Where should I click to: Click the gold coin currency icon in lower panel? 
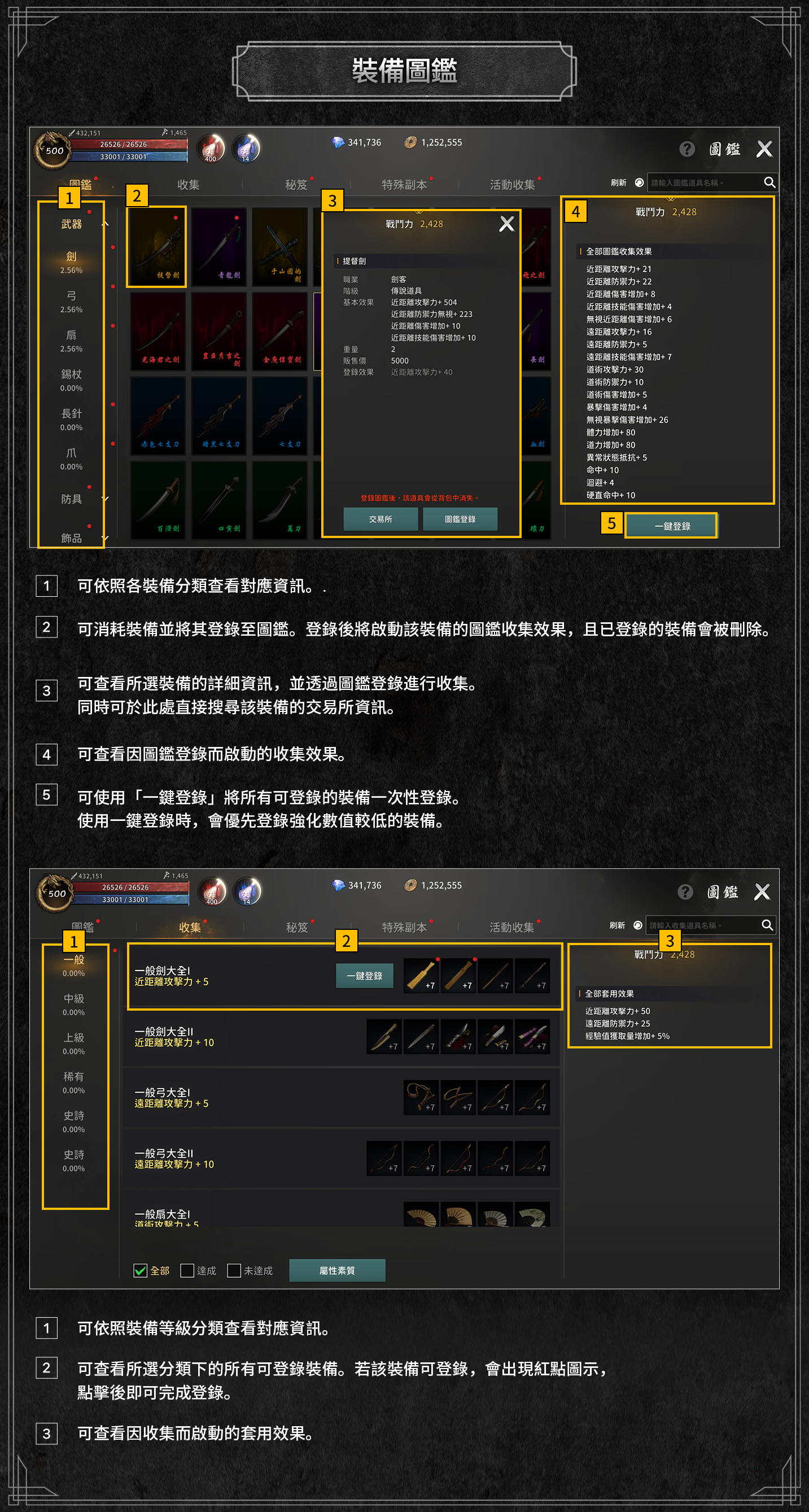pyautogui.click(x=410, y=885)
